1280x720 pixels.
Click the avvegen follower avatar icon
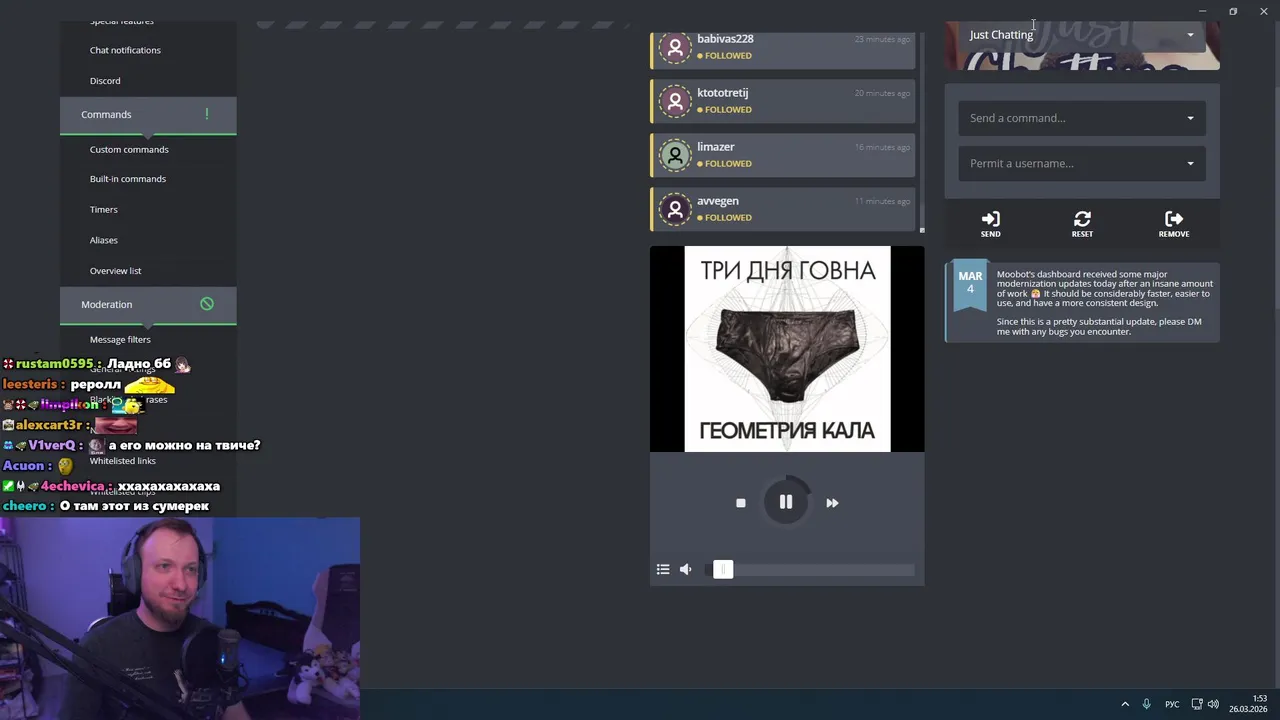click(x=675, y=209)
